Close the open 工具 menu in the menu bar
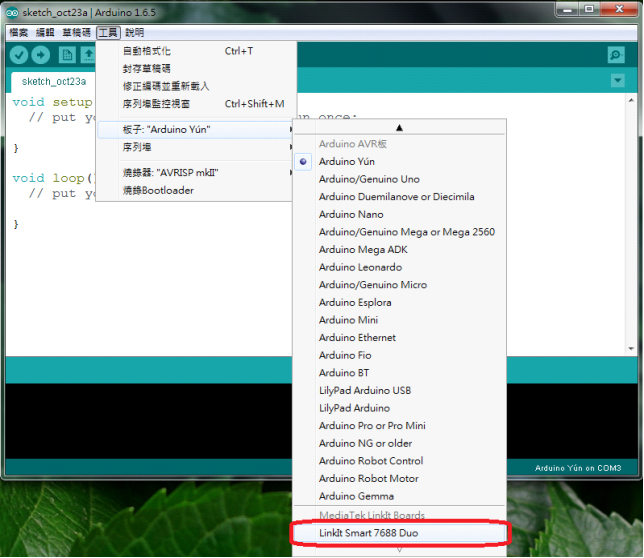 point(108,32)
